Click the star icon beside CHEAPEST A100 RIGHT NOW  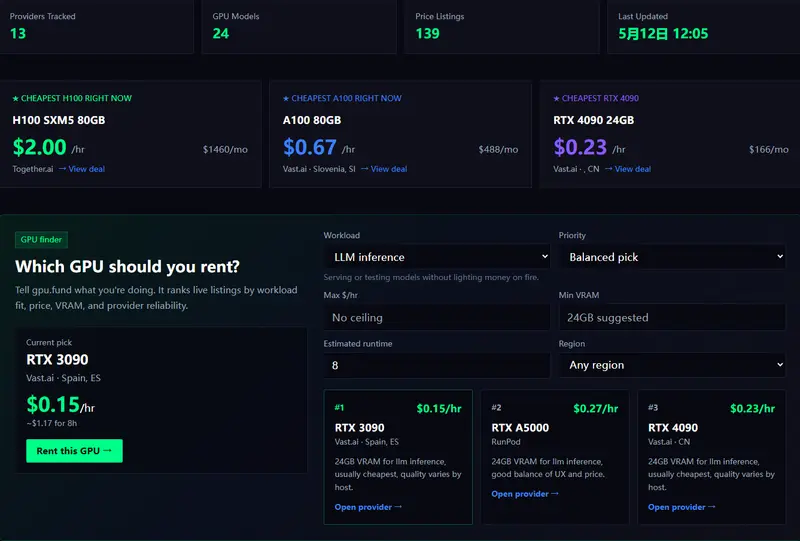(x=286, y=99)
